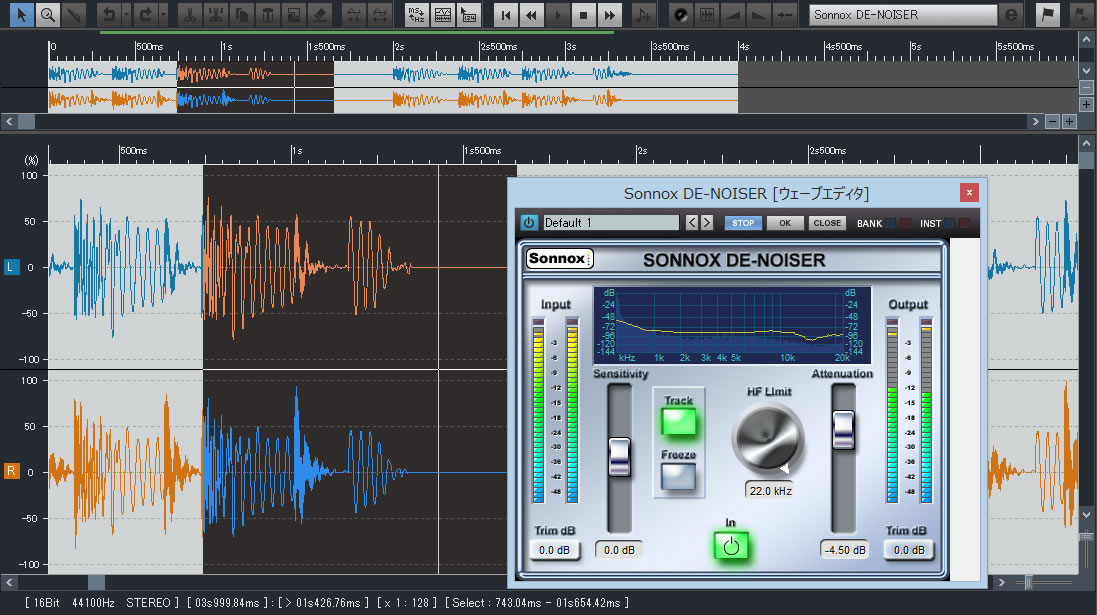Click the ms/Hz time unit icon
1097x615 pixels.
point(415,15)
